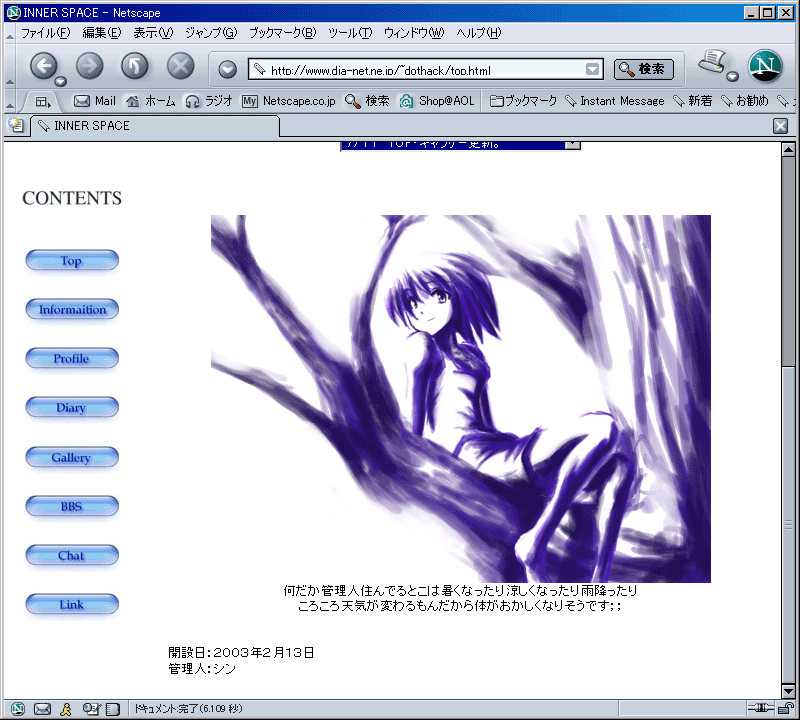
Task: Collapse the menu bar using its grippy
Action: tap(10, 33)
